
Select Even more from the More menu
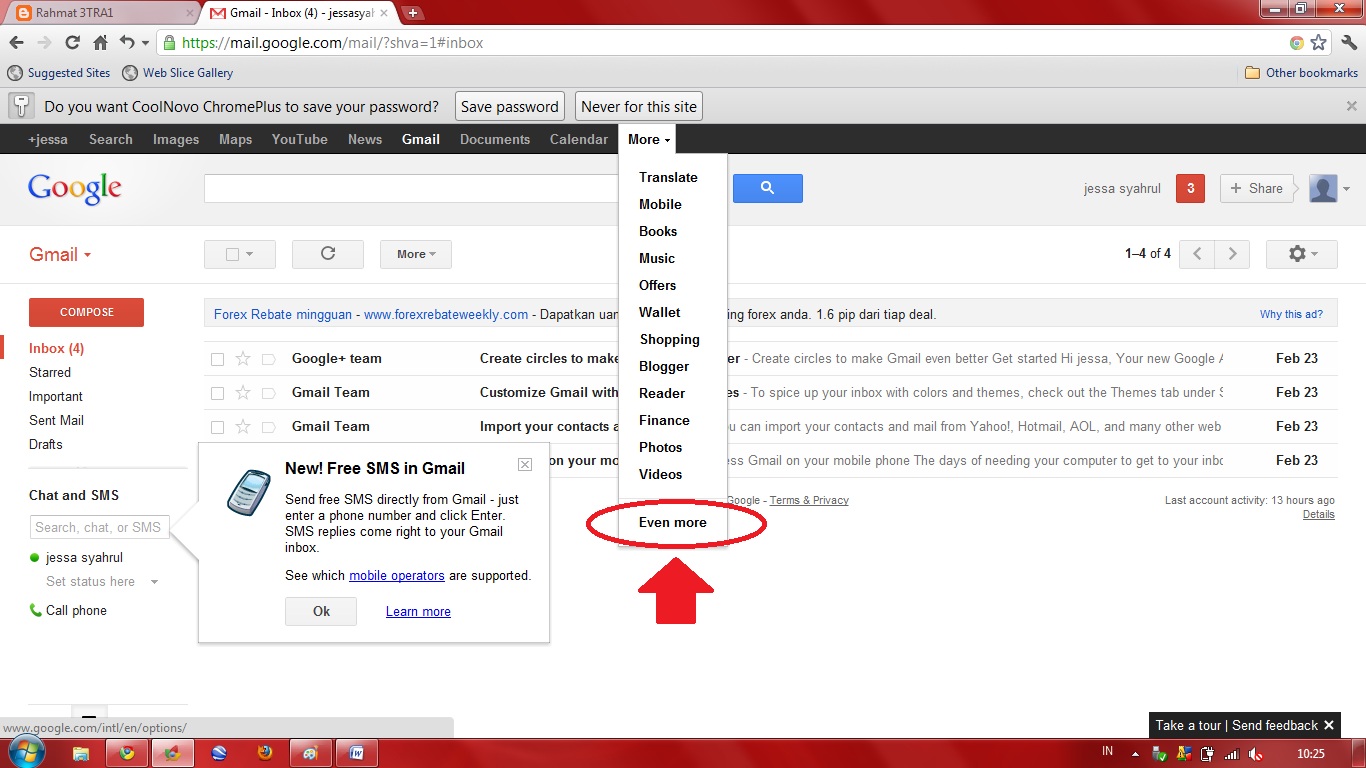point(672,522)
